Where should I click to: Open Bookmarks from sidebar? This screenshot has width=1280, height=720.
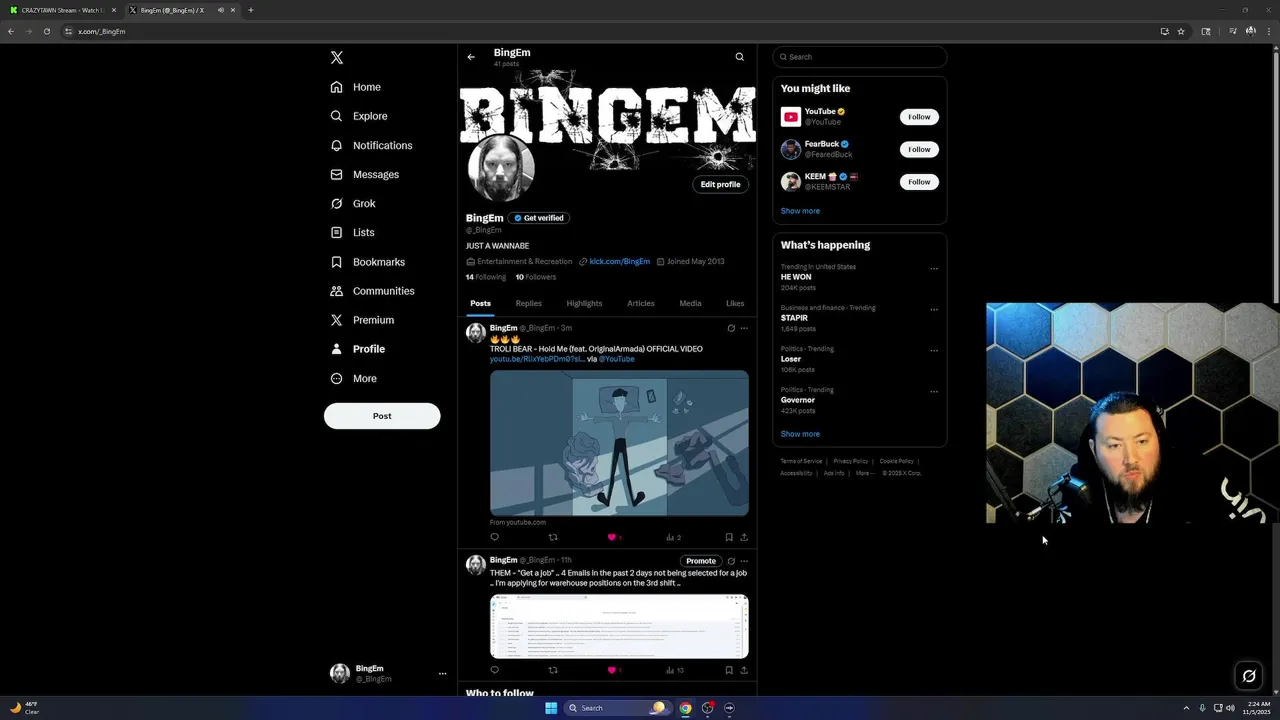tap(367, 262)
